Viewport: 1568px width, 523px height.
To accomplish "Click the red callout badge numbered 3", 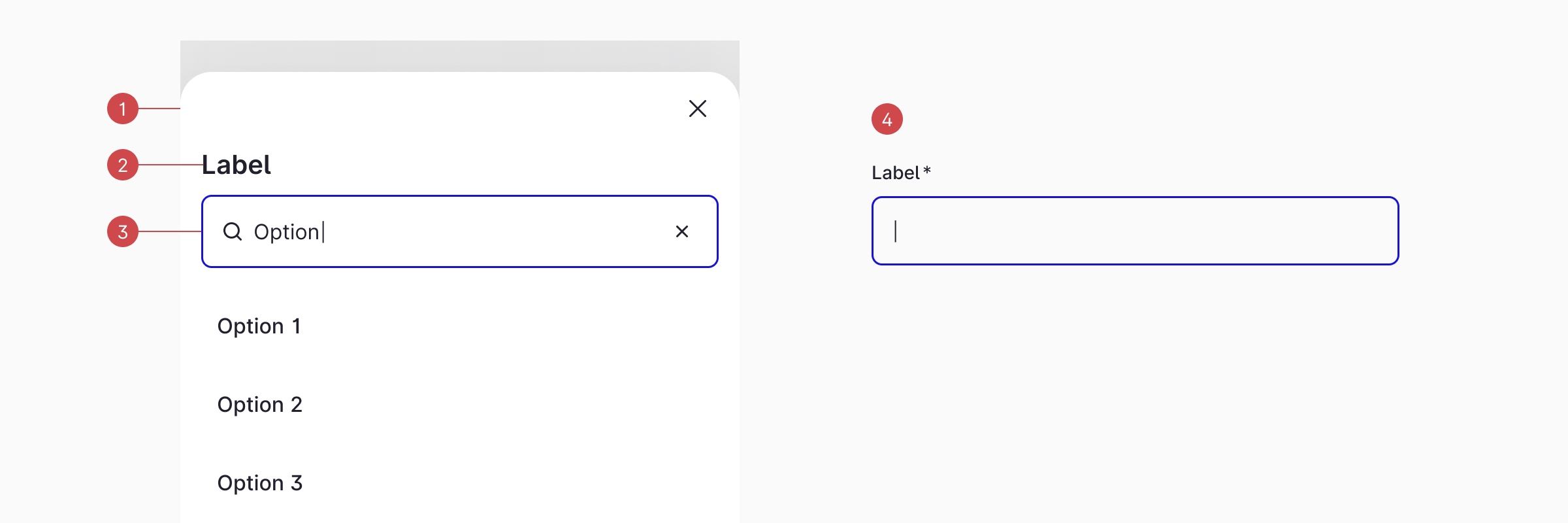I will click(122, 231).
